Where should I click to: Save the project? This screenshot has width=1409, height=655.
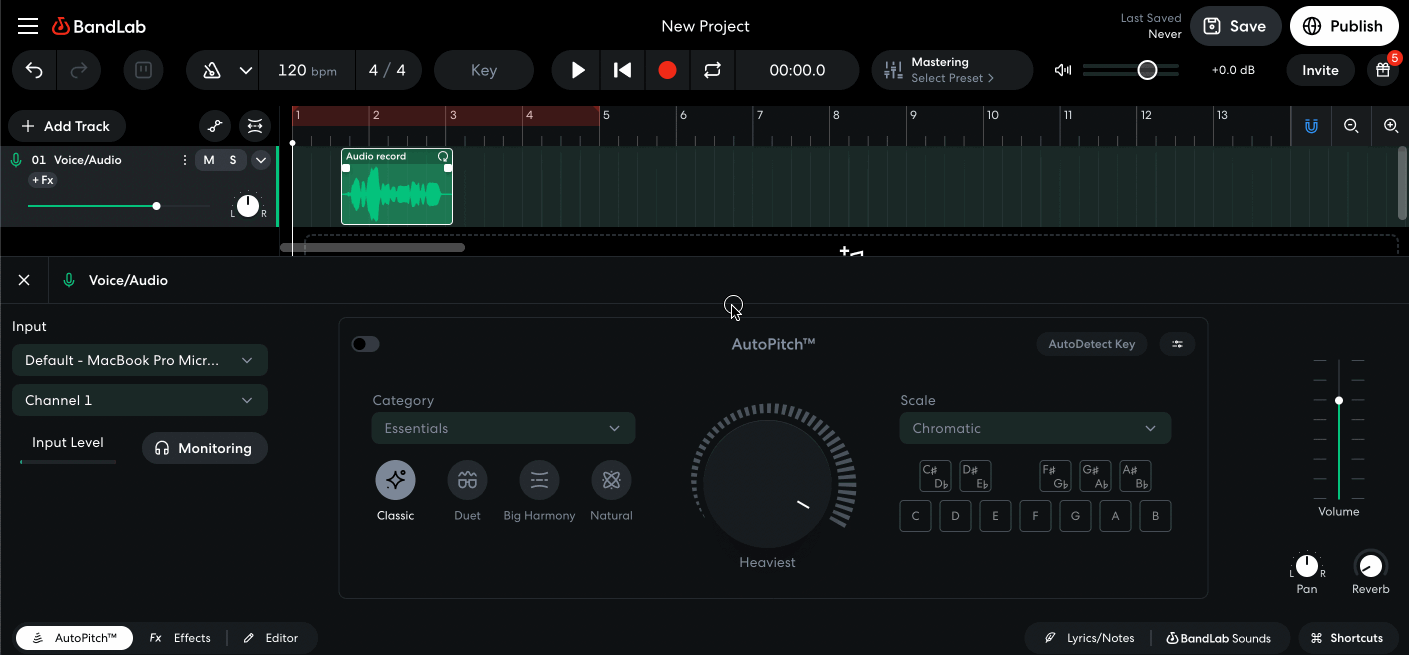[1235, 26]
